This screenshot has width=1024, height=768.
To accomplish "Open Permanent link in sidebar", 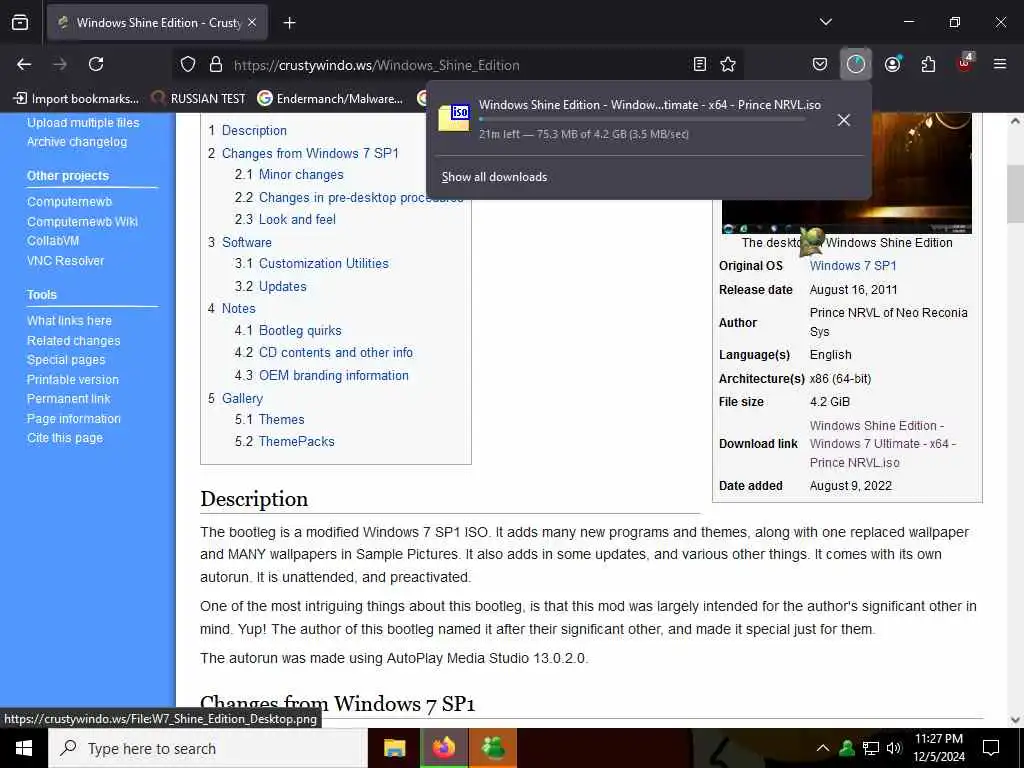I will click(69, 398).
